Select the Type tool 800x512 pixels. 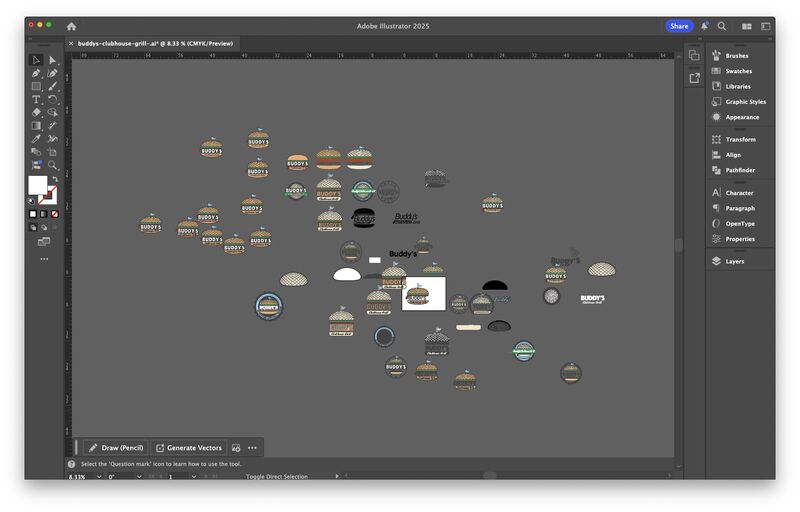(x=36, y=99)
